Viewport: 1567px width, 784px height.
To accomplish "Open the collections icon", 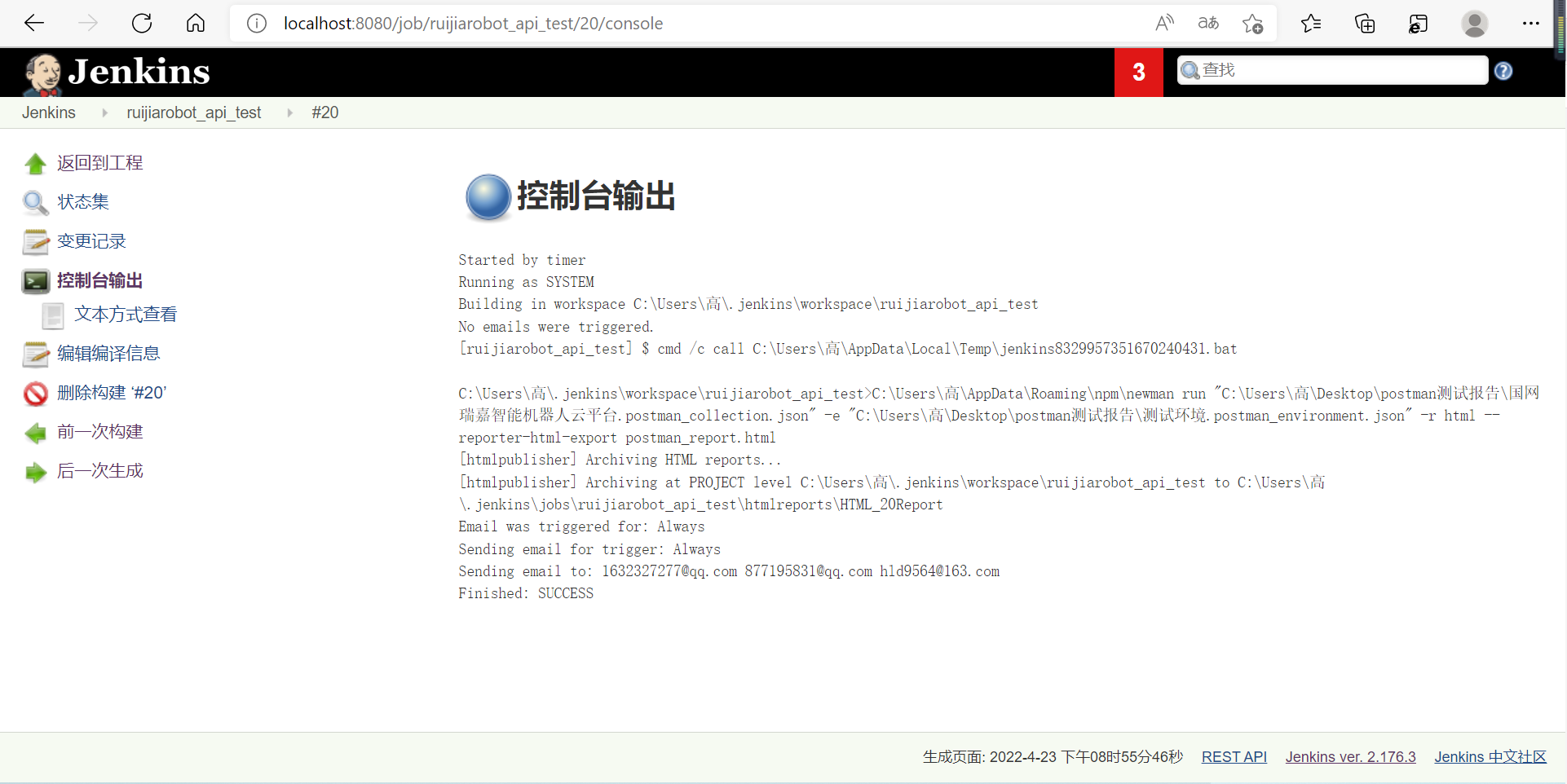I will click(x=1365, y=24).
